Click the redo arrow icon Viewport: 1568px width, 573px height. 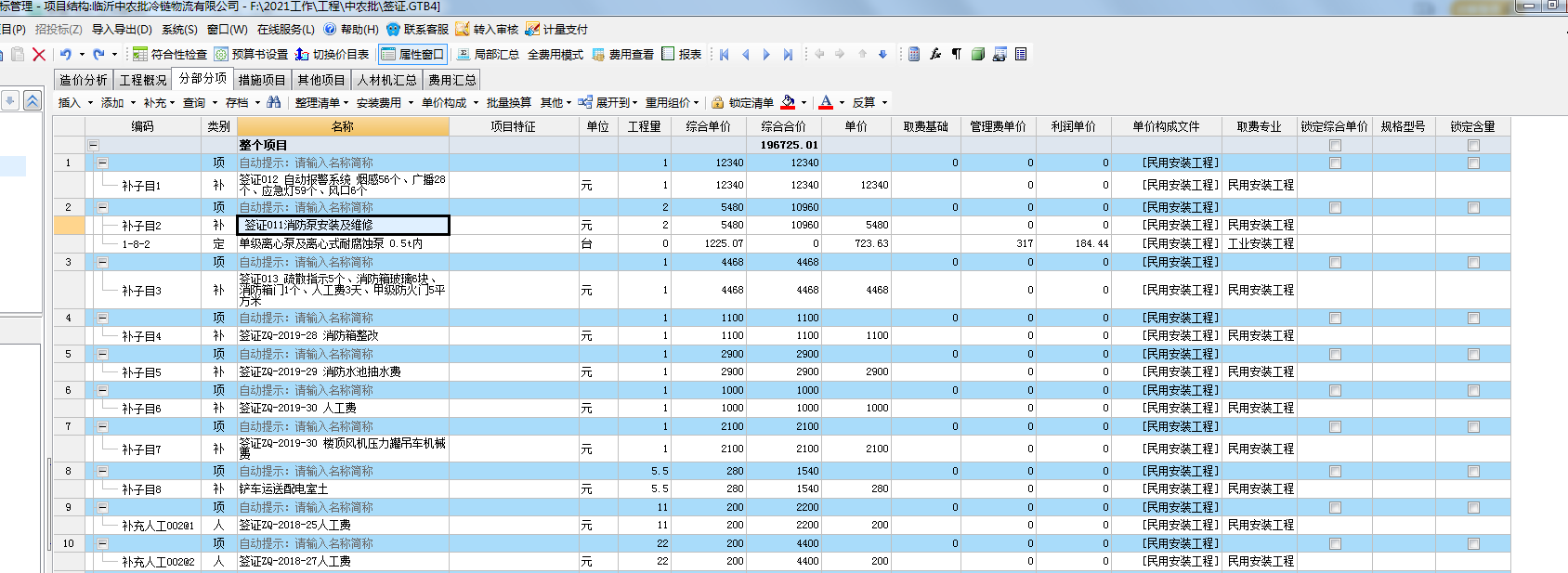coord(98,55)
